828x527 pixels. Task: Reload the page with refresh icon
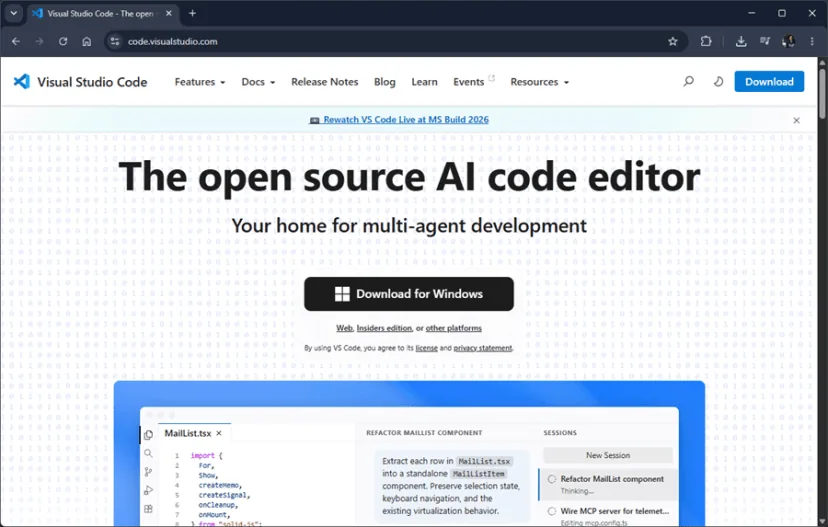(x=63, y=41)
